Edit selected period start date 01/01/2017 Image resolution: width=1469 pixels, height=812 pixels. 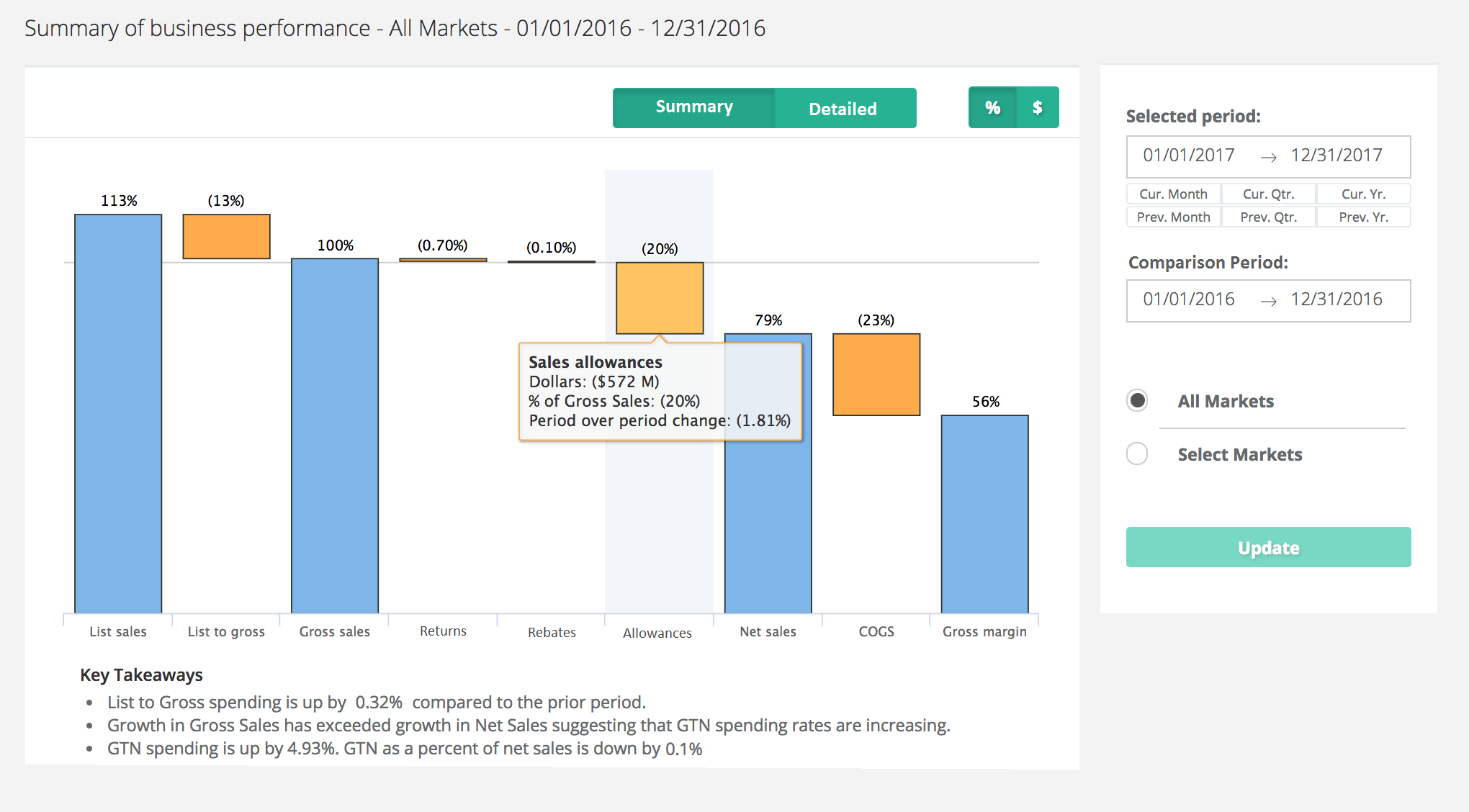[x=1188, y=155]
